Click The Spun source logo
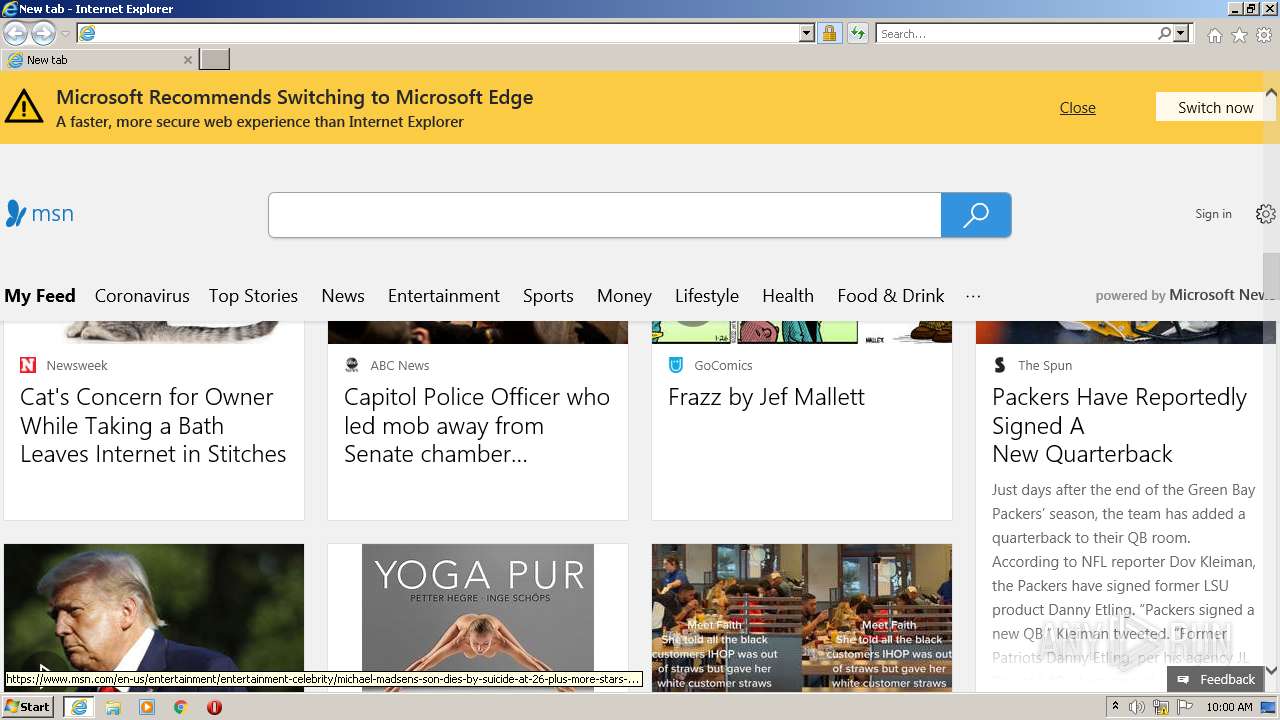Screen dimensions: 1280x720 (1000, 365)
